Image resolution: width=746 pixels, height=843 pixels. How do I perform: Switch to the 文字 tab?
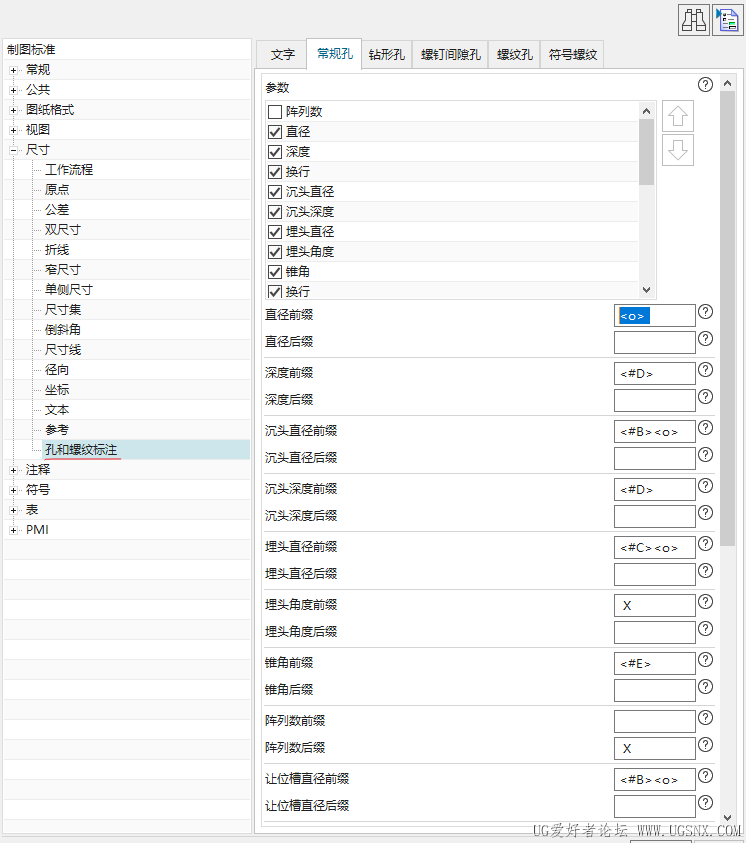282,54
